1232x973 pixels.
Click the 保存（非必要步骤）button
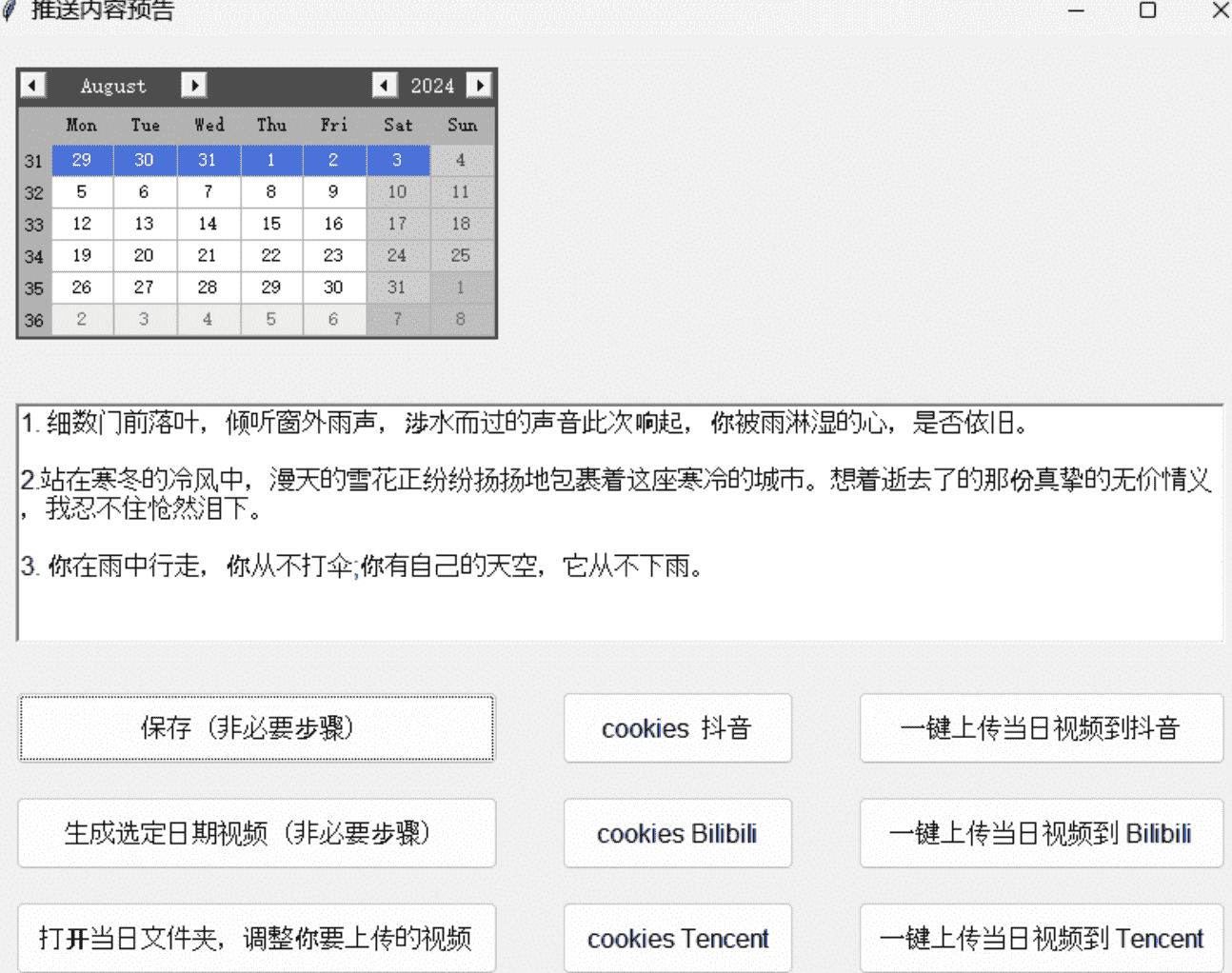coord(256,728)
